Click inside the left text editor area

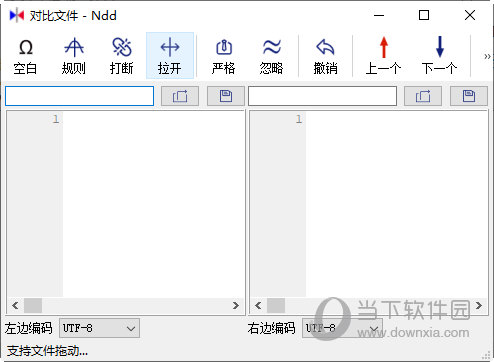153,204
